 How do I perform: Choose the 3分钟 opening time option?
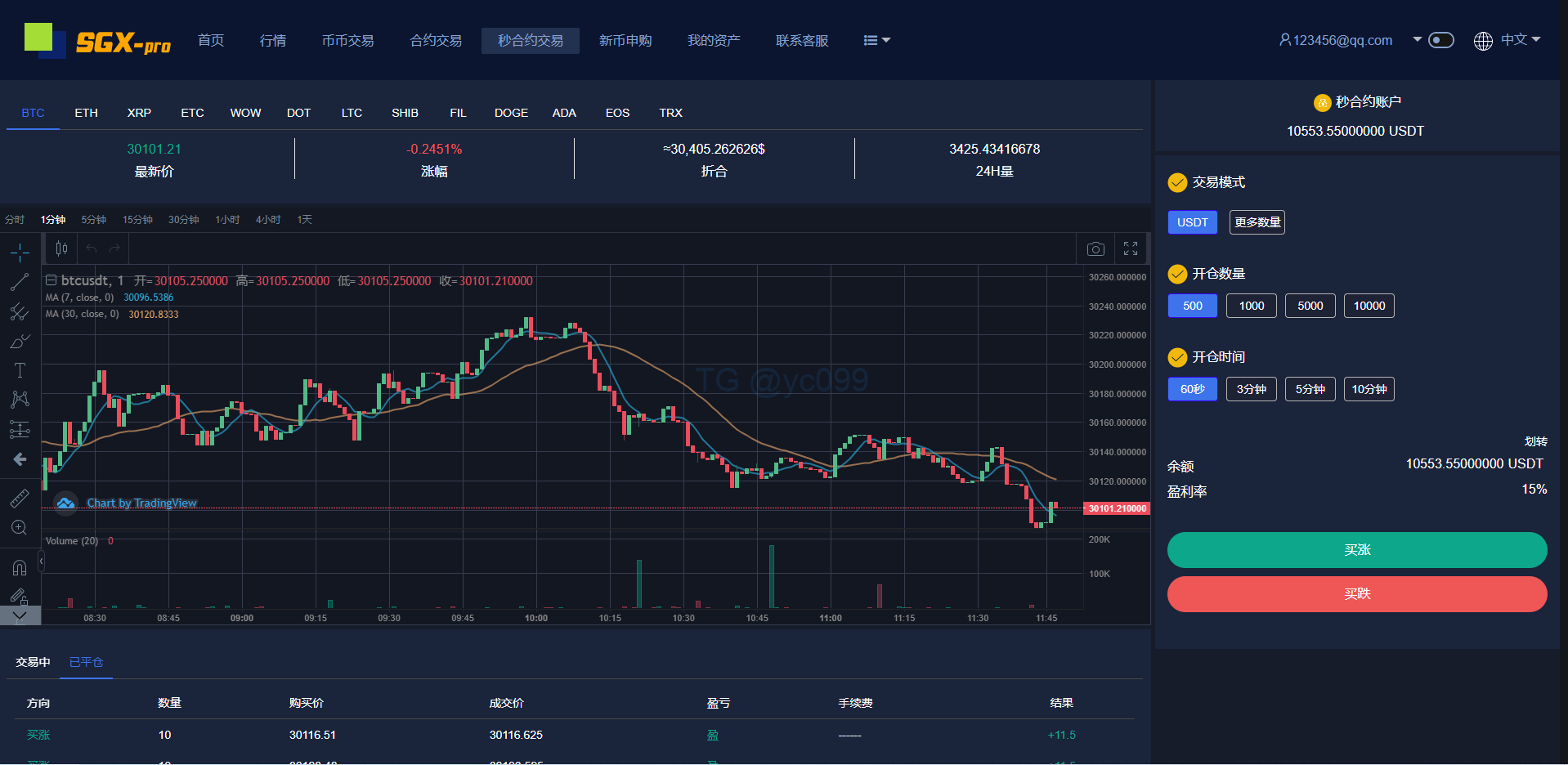[x=1251, y=389]
